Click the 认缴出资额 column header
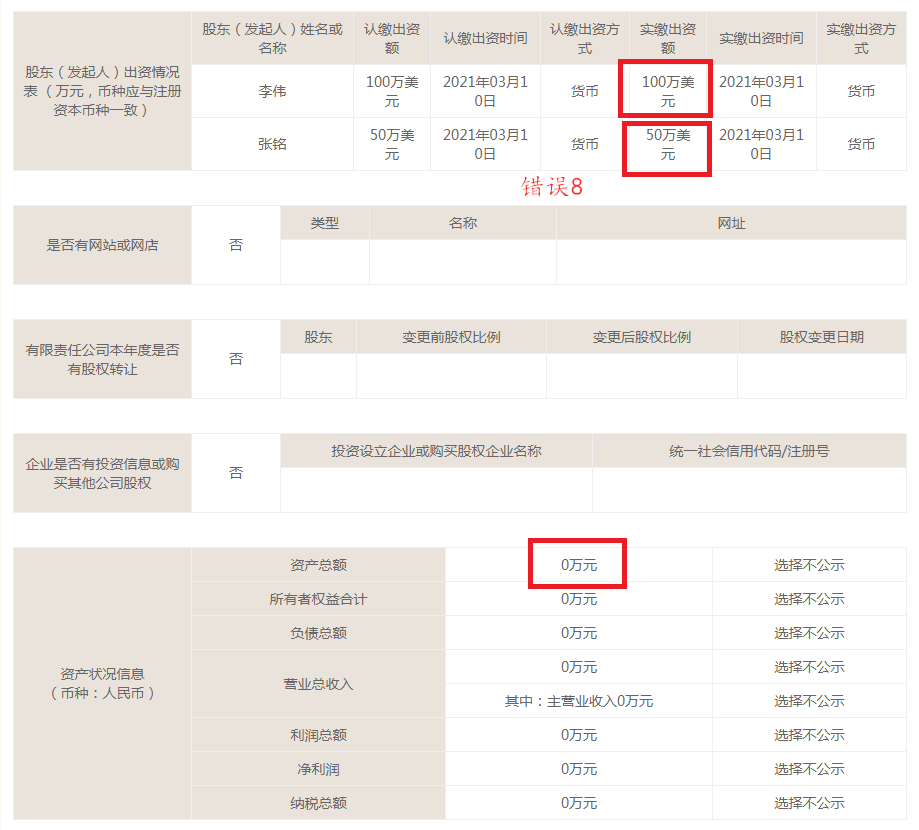 pyautogui.click(x=392, y=38)
